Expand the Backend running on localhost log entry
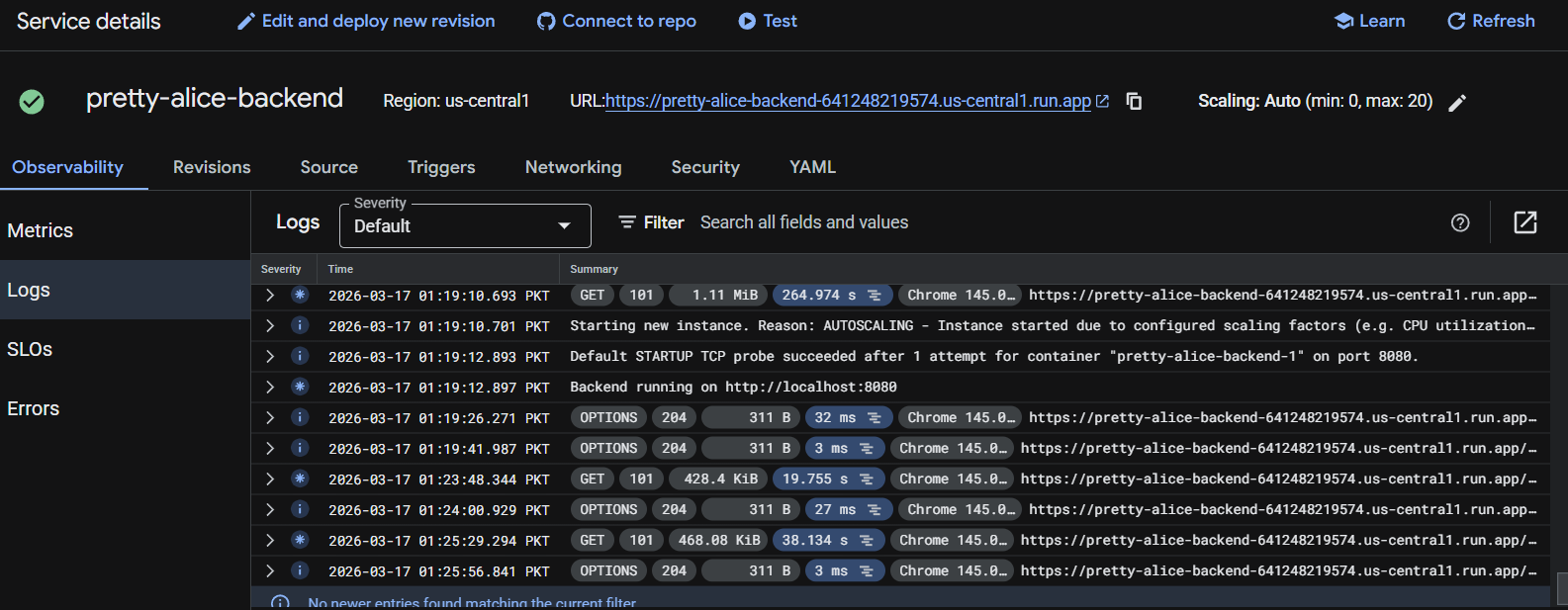This screenshot has height=610, width=1568. pos(269,387)
